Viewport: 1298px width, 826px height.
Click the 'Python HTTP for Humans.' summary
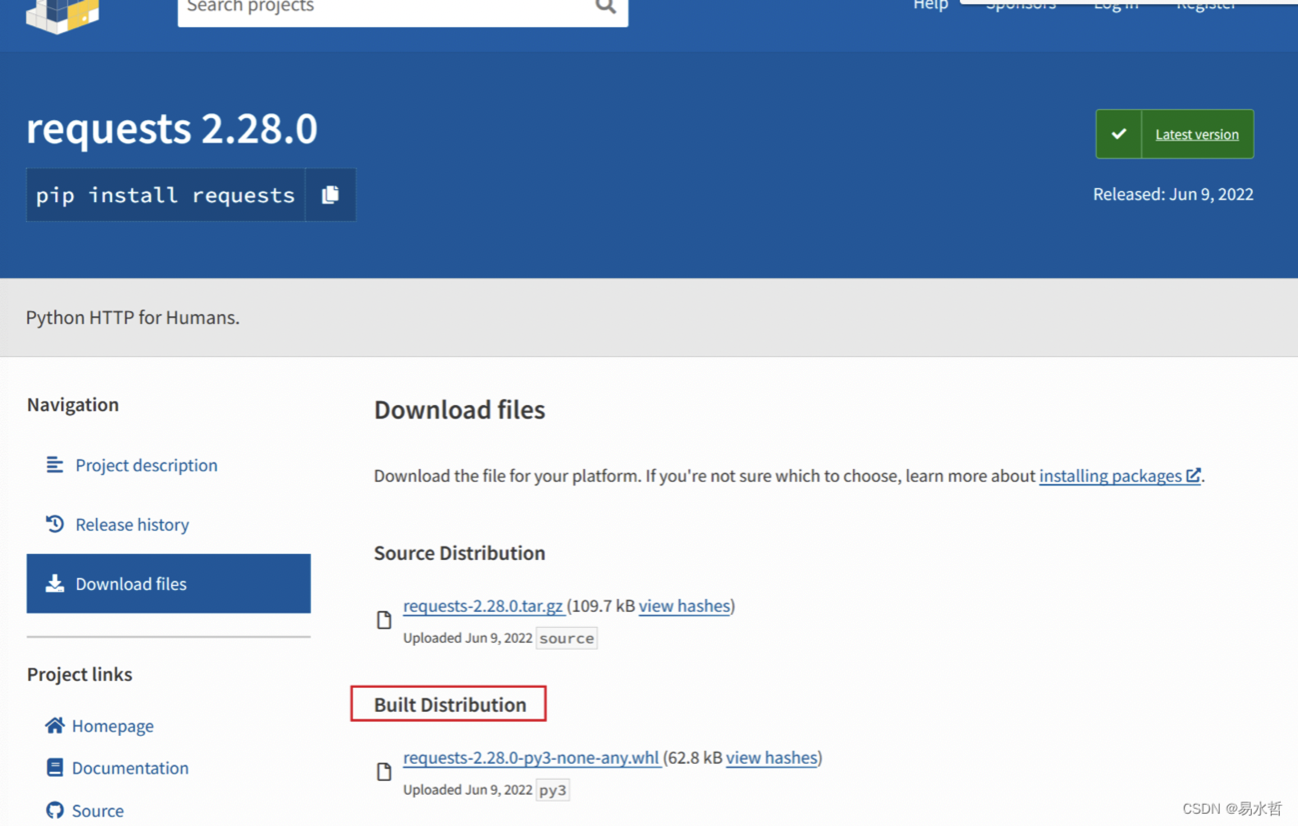point(133,318)
